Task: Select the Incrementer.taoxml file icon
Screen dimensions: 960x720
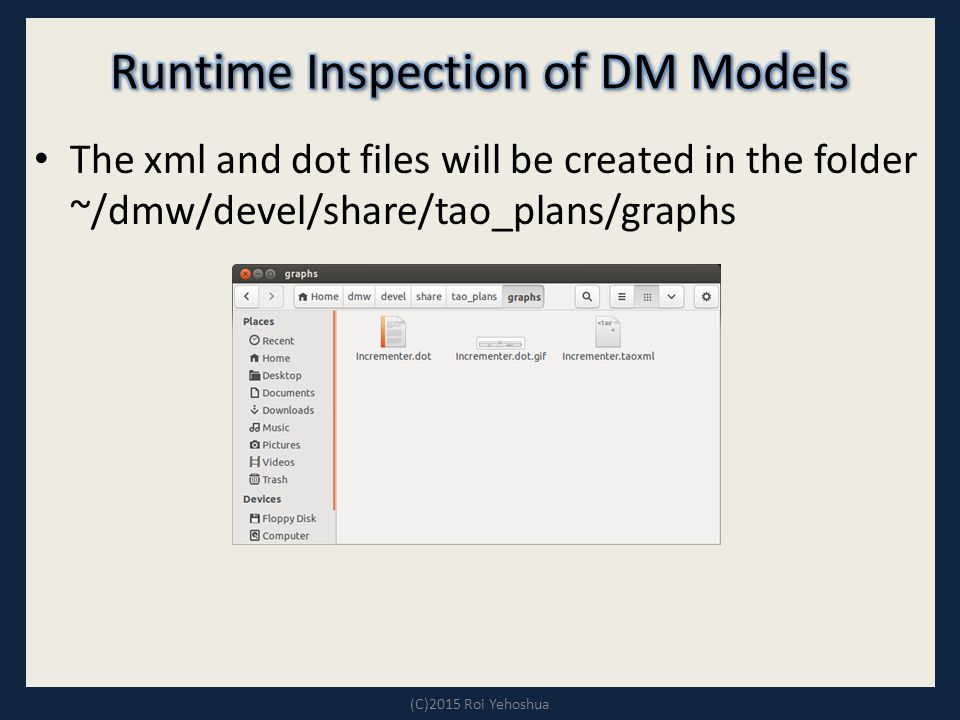Action: click(x=607, y=331)
